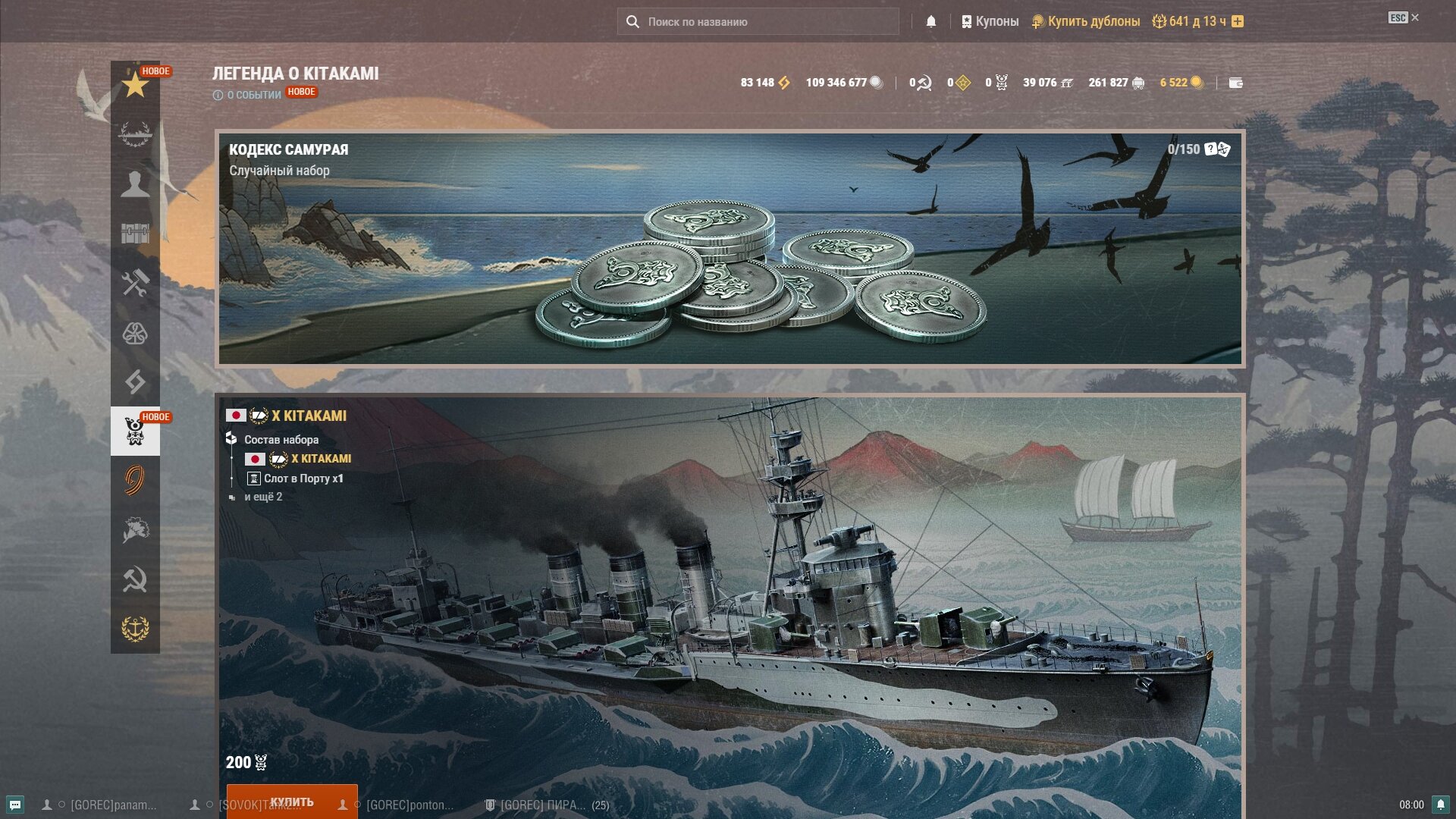The width and height of the screenshot is (1456, 819).
Task: Open the chat icon at bottom left
Action: [15, 805]
